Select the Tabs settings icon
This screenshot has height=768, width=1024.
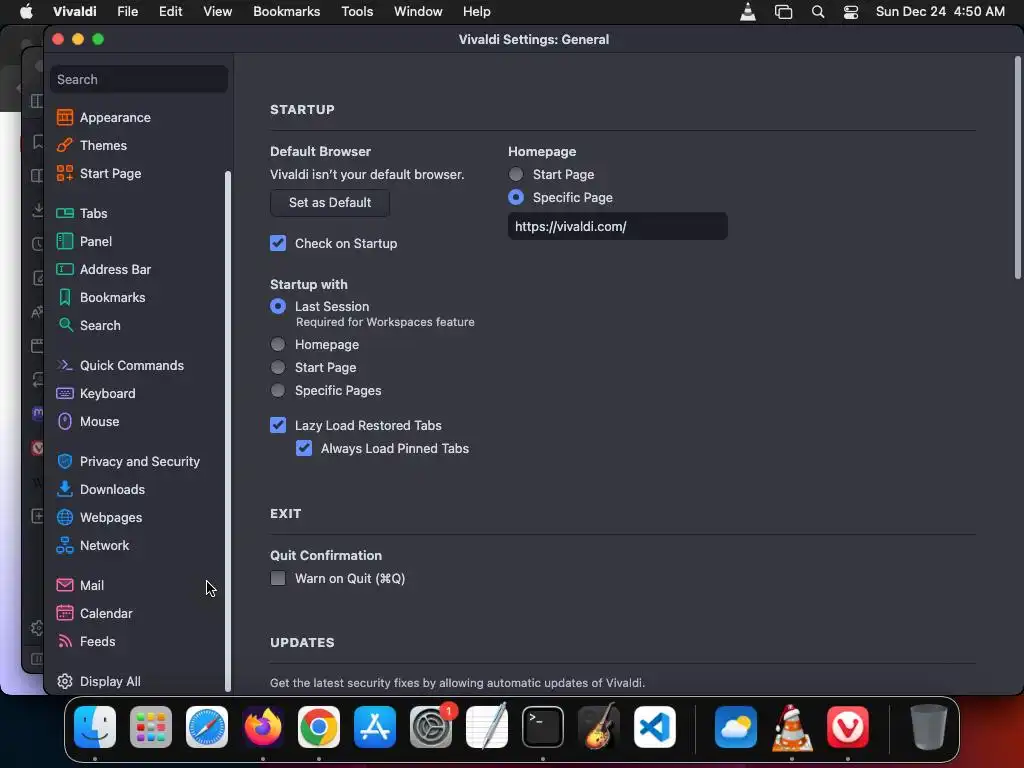tap(65, 213)
